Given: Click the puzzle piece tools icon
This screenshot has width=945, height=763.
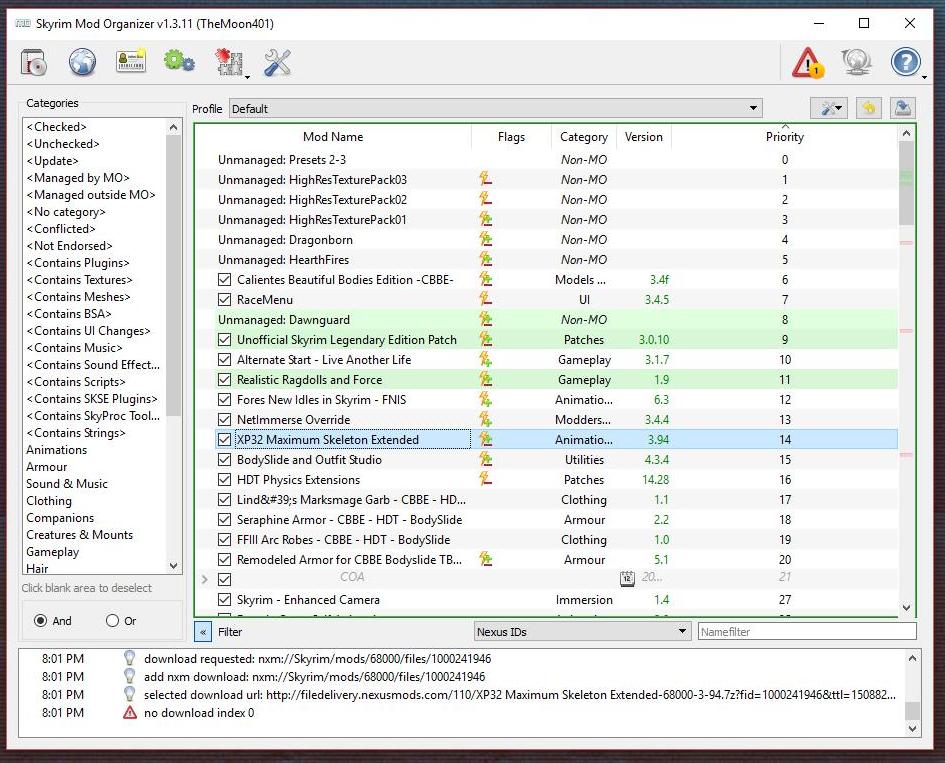Looking at the screenshot, I should [x=228, y=62].
